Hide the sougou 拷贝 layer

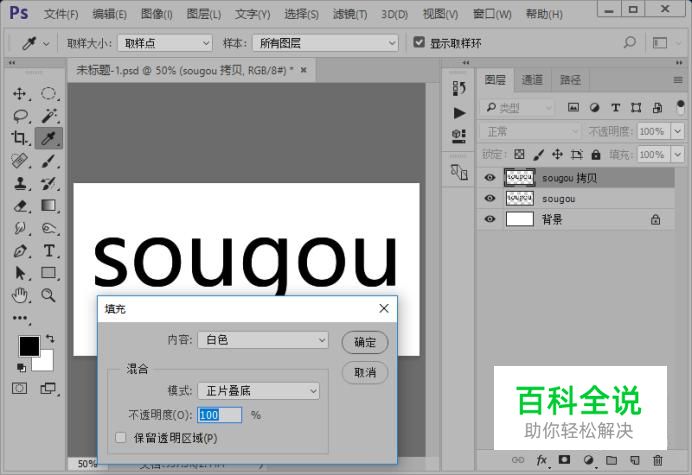[x=489, y=177]
